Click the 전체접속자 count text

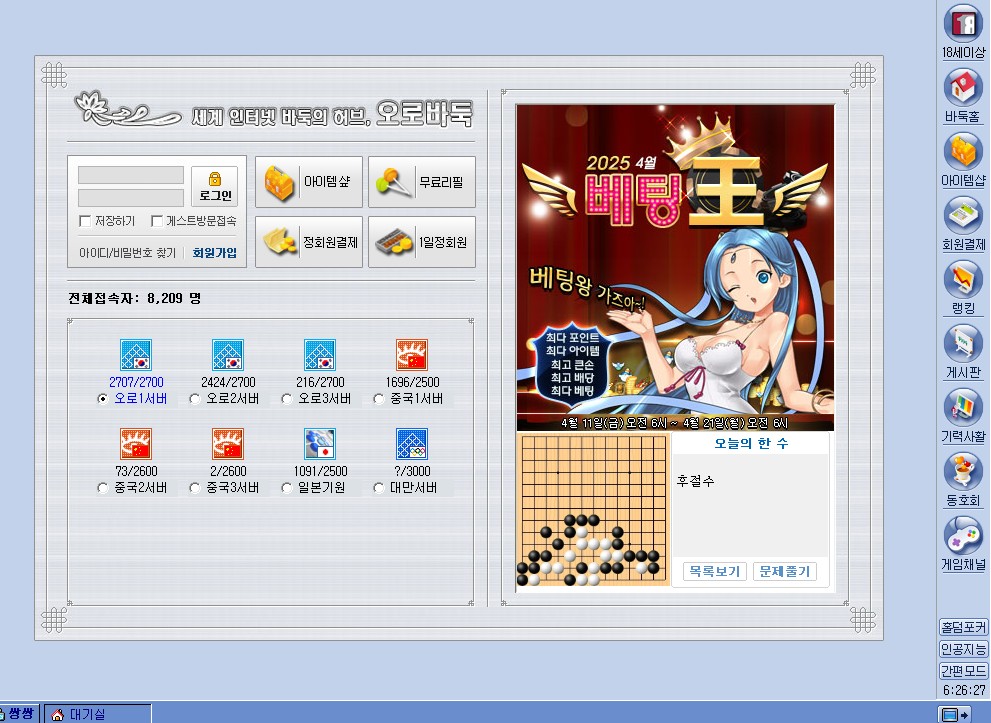coord(134,298)
